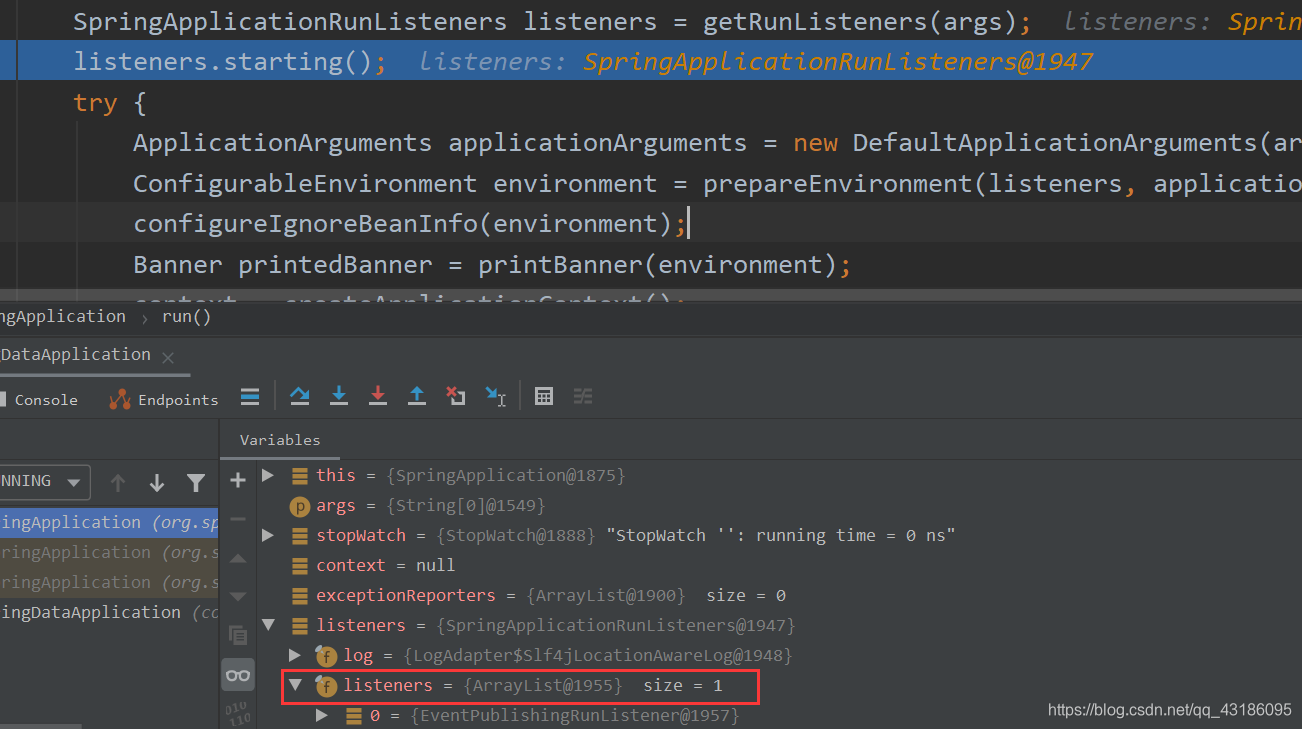The height and width of the screenshot is (729, 1302).
Task: Select the ingDataApplication stack frame
Action: 109,612
